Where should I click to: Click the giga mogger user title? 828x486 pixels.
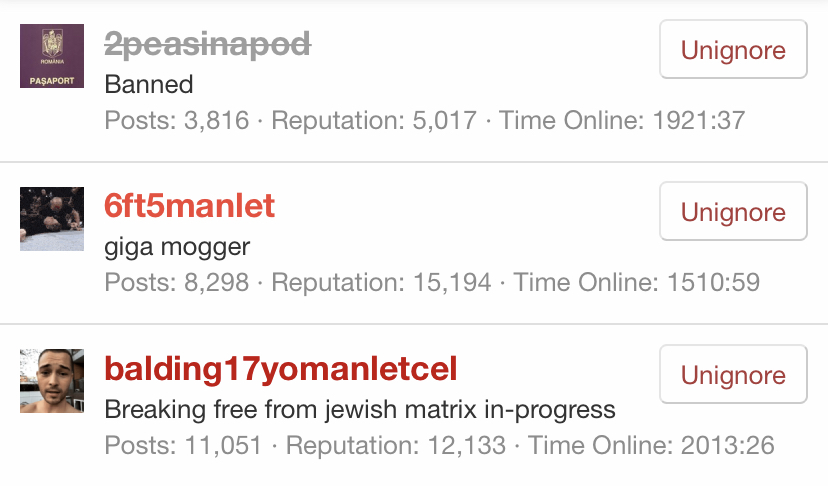(x=177, y=246)
